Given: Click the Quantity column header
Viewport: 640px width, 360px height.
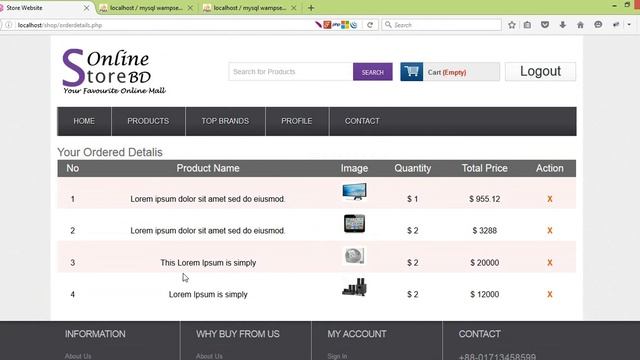Looking at the screenshot, I should coord(413,168).
